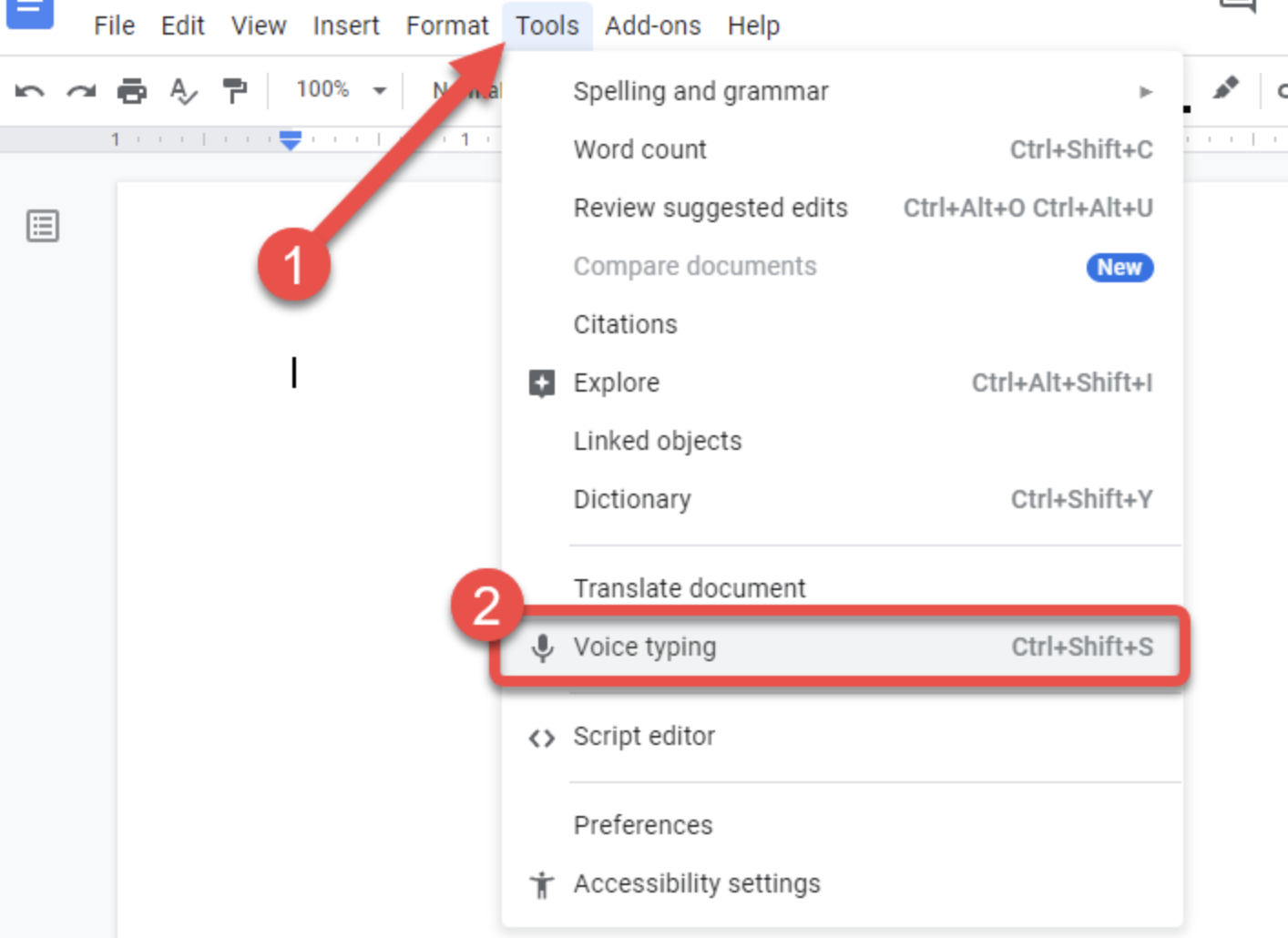Click the blue indent marker on ruler

(291, 140)
